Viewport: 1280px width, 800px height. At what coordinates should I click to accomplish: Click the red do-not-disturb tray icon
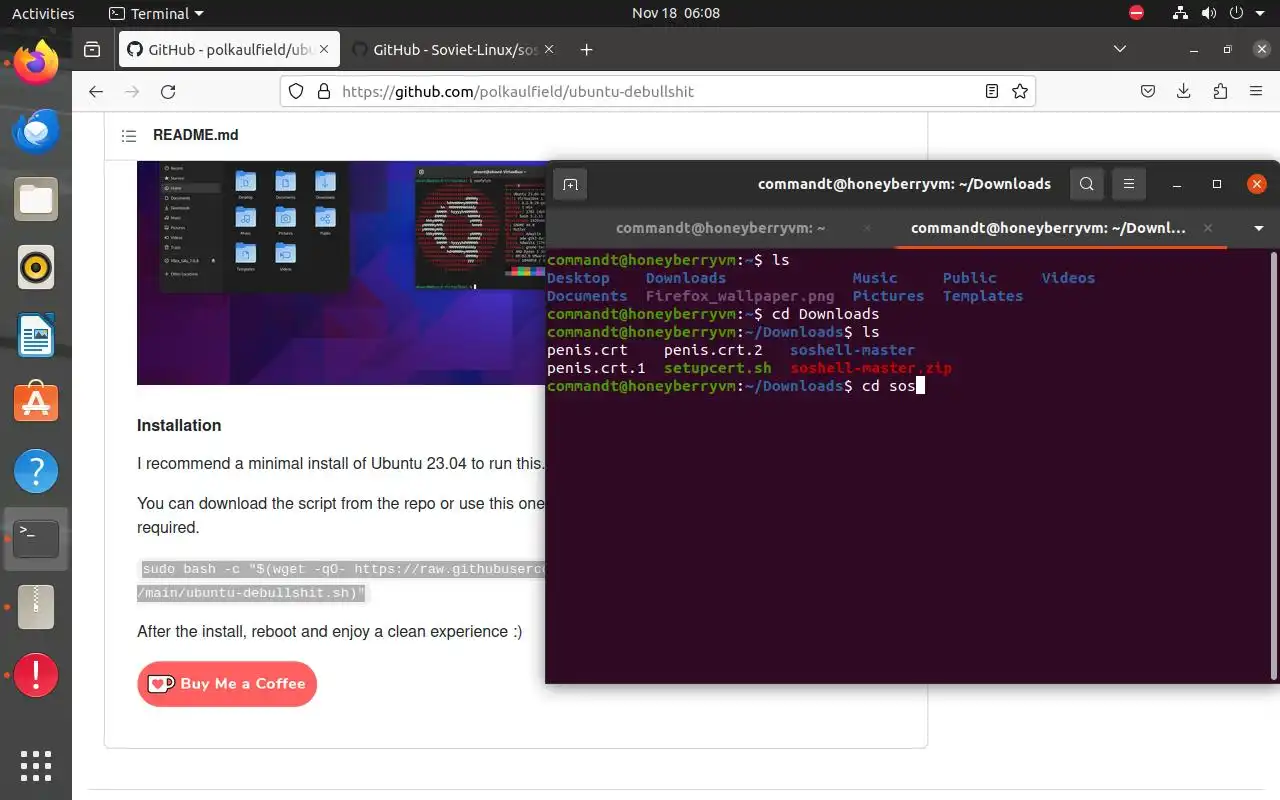(x=1136, y=13)
